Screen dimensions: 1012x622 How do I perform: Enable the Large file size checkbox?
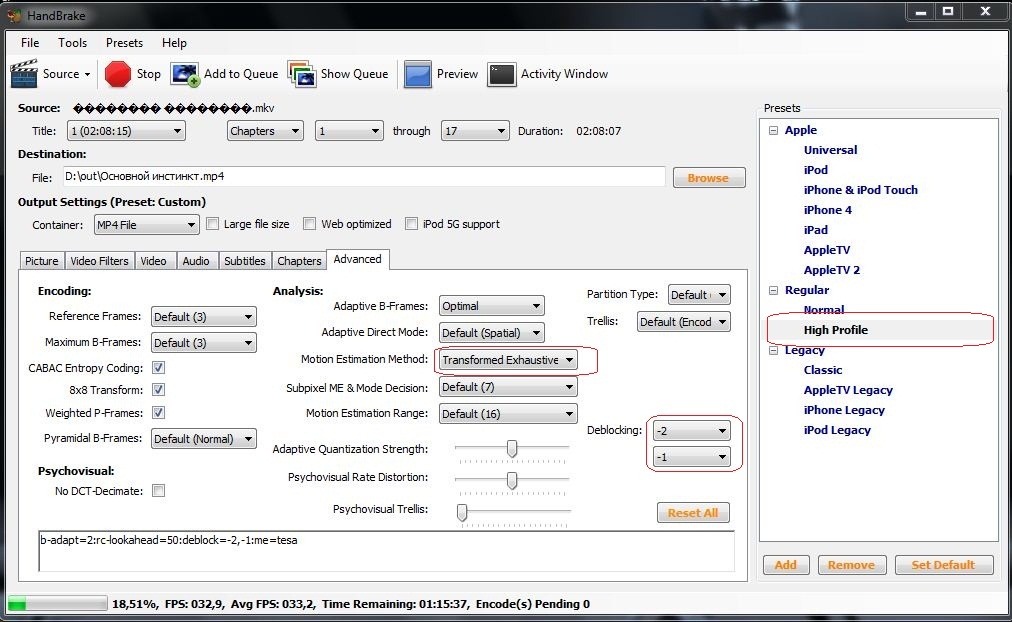click(x=212, y=224)
